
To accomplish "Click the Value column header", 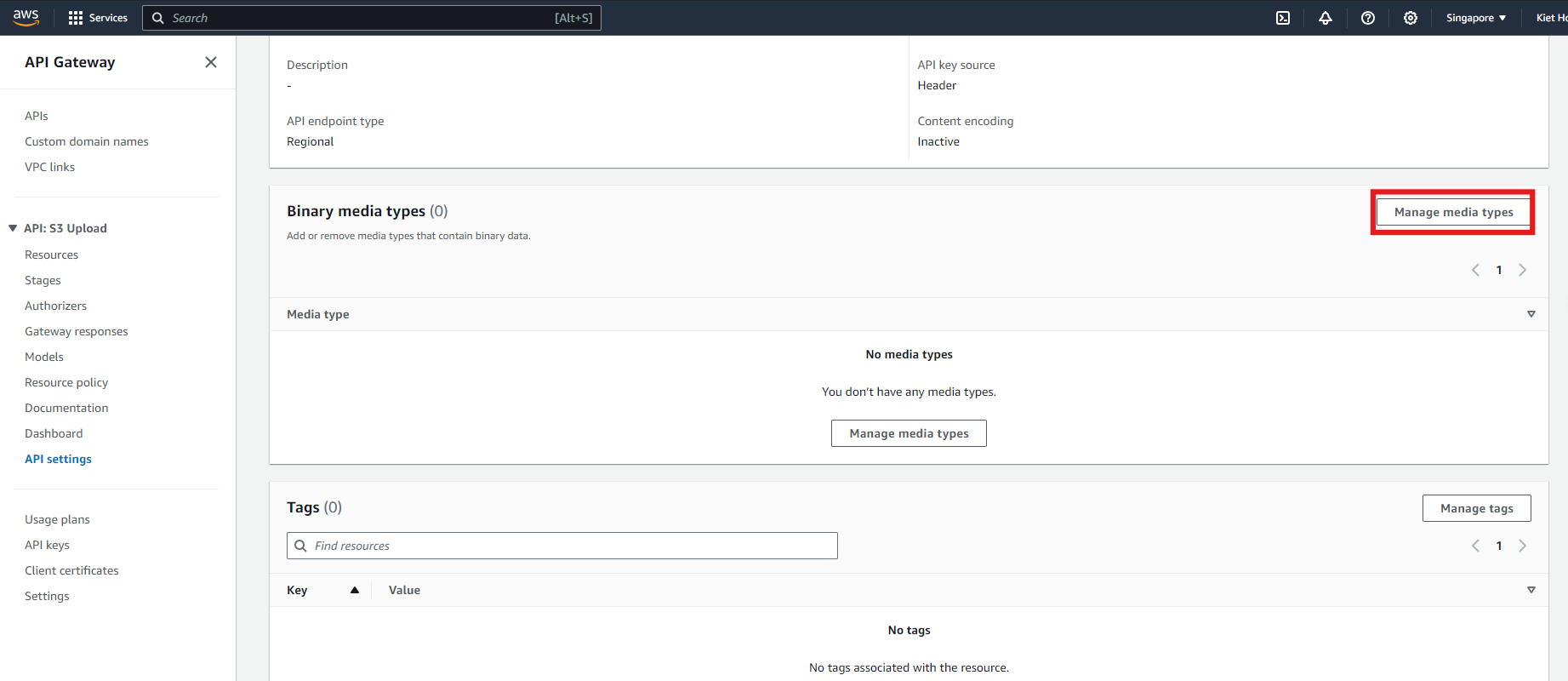I will tap(404, 590).
